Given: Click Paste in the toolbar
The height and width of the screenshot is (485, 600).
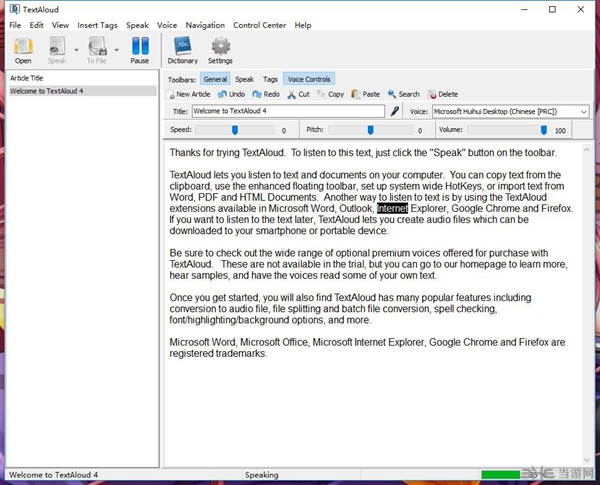Looking at the screenshot, I should (356, 94).
